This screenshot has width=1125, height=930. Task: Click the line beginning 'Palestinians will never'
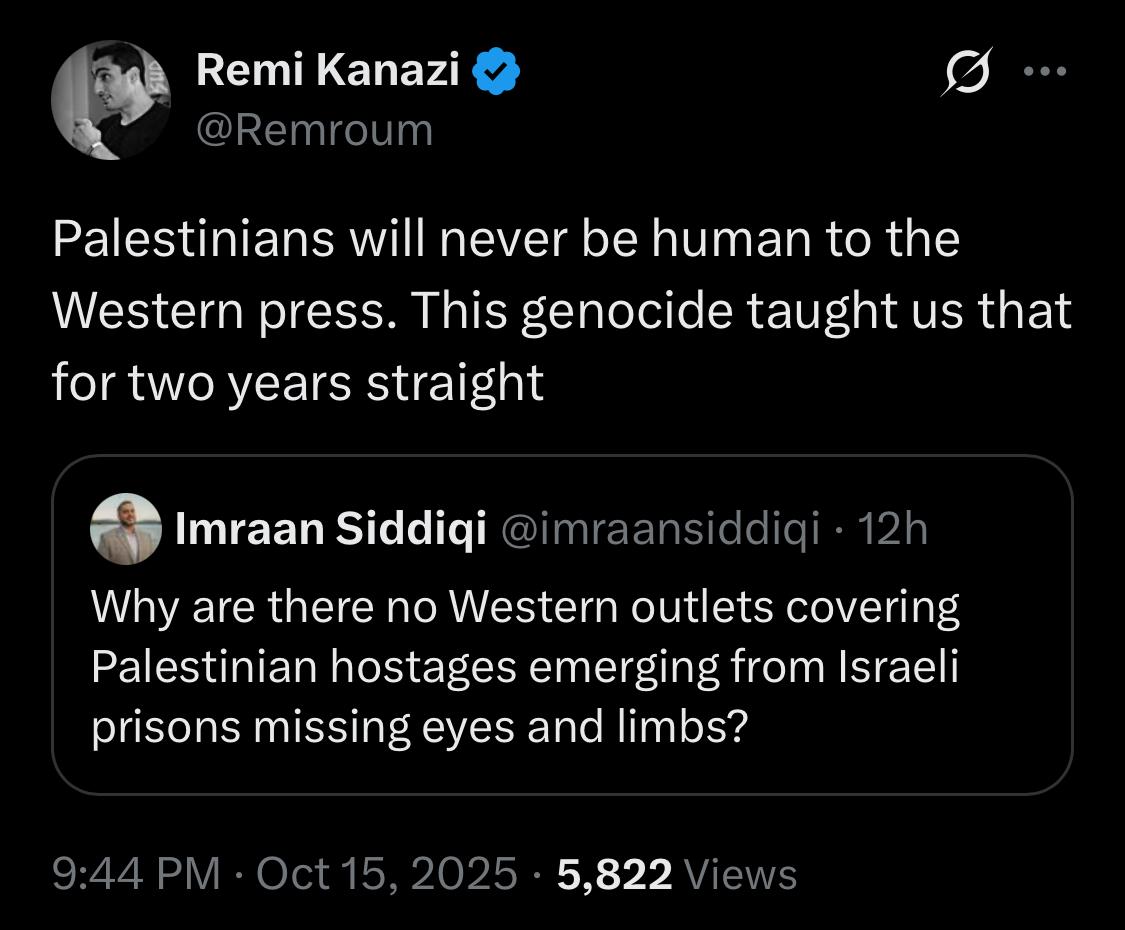pyautogui.click(x=506, y=240)
